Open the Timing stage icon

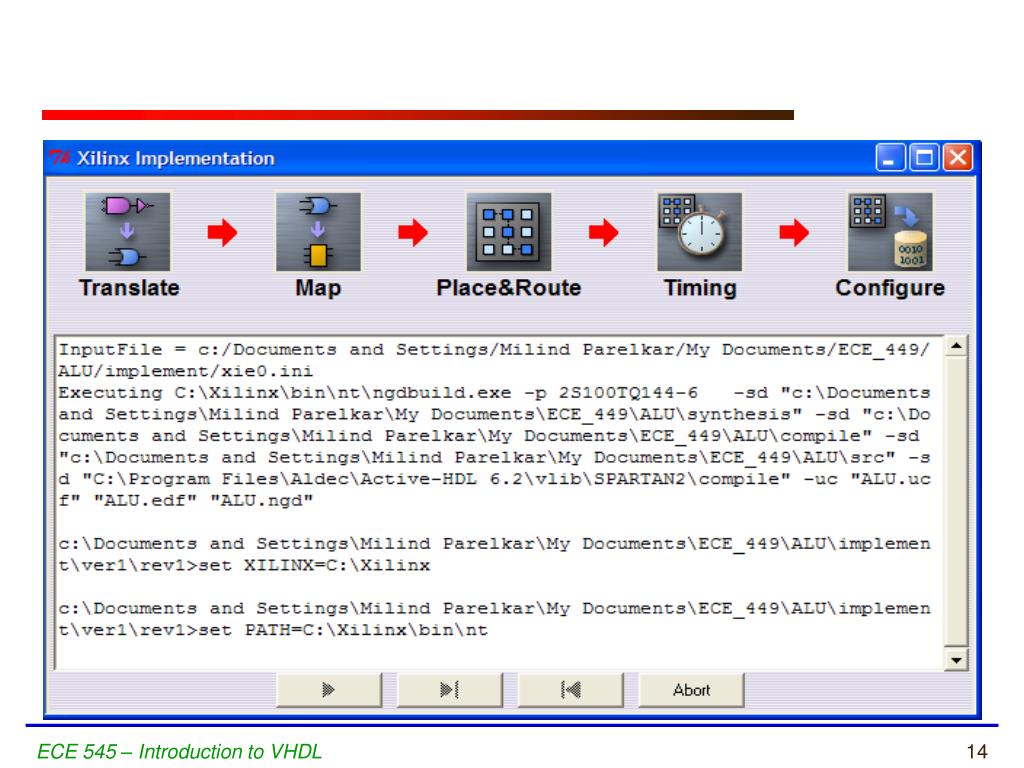699,232
